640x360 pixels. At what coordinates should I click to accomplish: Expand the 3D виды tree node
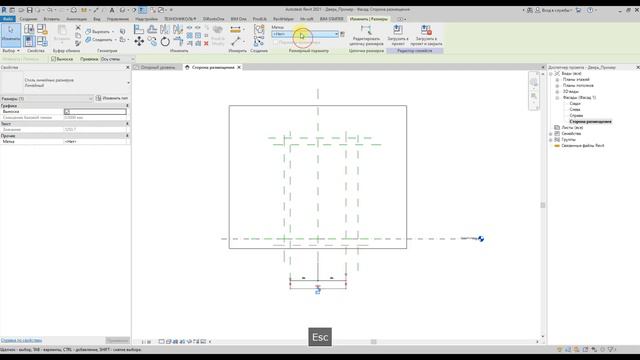click(557, 92)
